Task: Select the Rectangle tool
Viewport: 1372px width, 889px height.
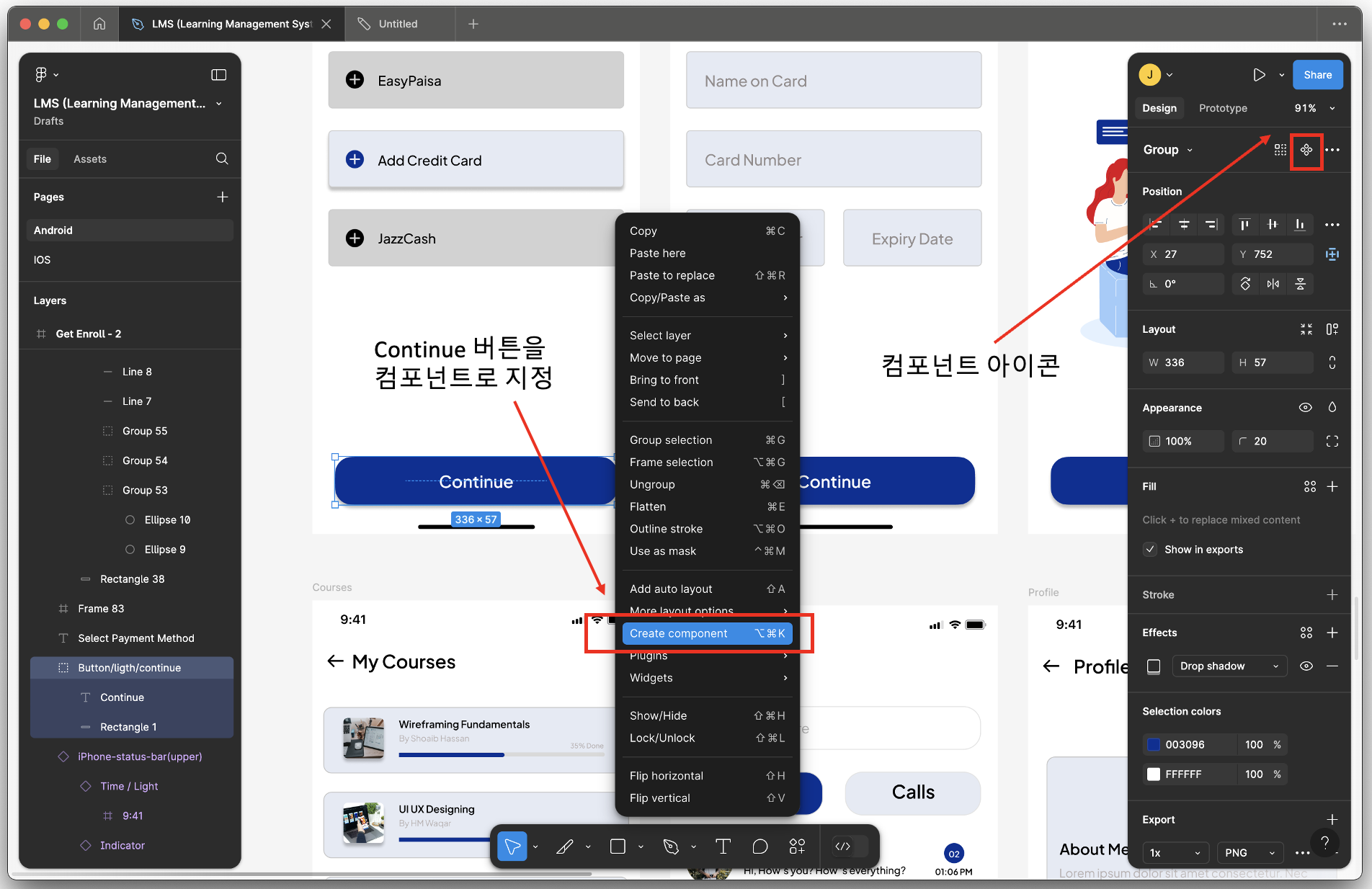Action: point(618,846)
